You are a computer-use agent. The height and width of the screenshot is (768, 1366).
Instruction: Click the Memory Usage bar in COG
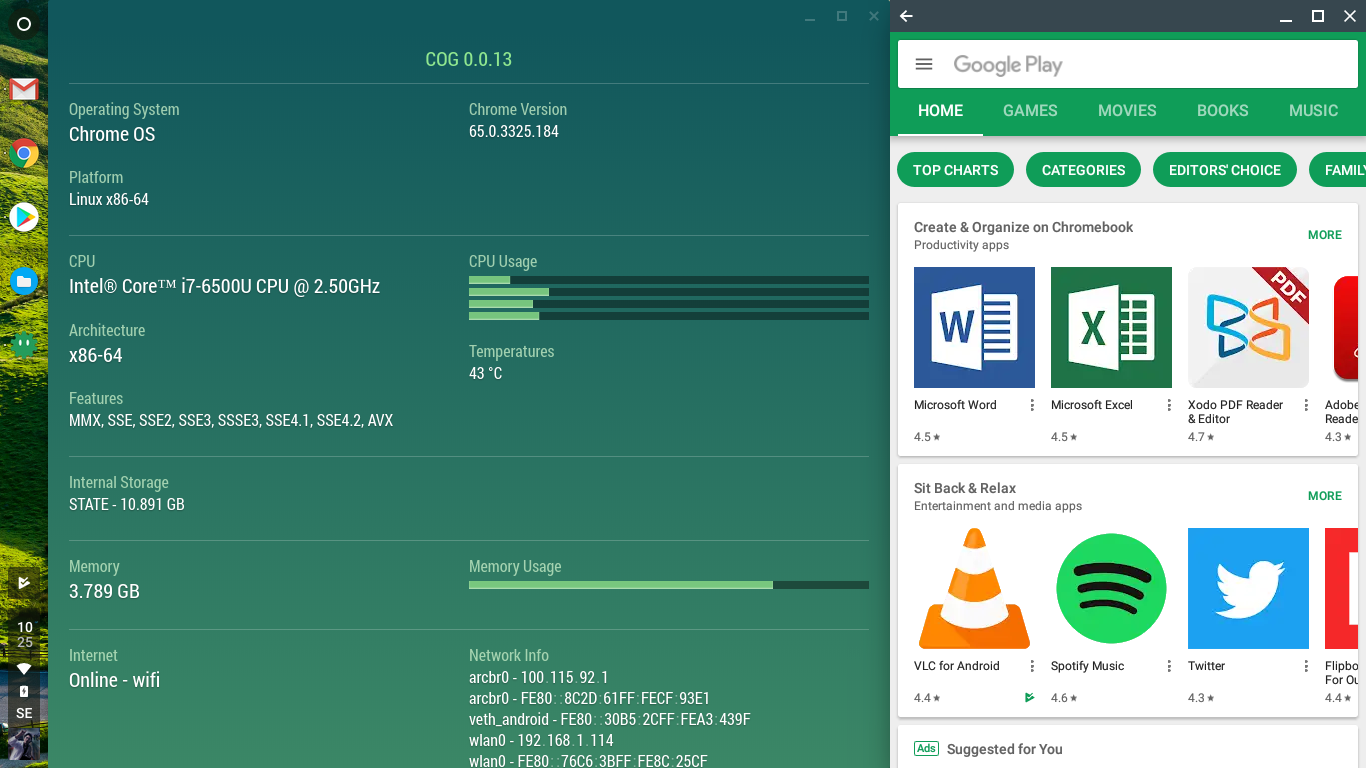pyautogui.click(x=669, y=585)
